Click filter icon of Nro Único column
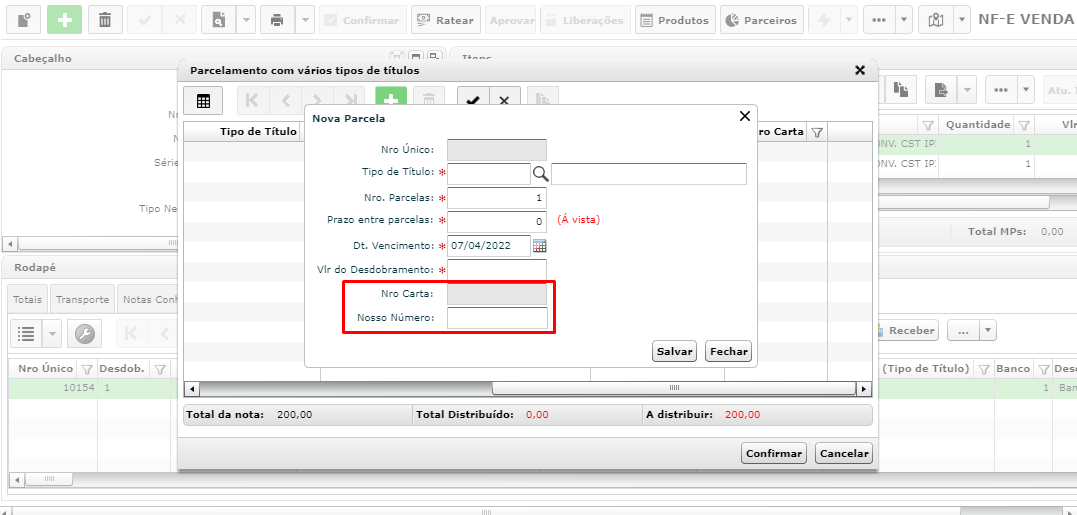Image resolution: width=1077 pixels, height=515 pixels. [x=87, y=369]
